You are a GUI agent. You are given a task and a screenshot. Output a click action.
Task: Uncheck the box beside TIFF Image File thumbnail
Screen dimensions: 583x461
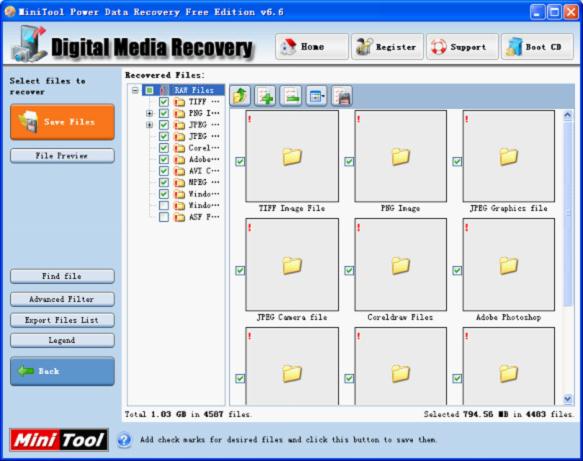[x=240, y=161]
